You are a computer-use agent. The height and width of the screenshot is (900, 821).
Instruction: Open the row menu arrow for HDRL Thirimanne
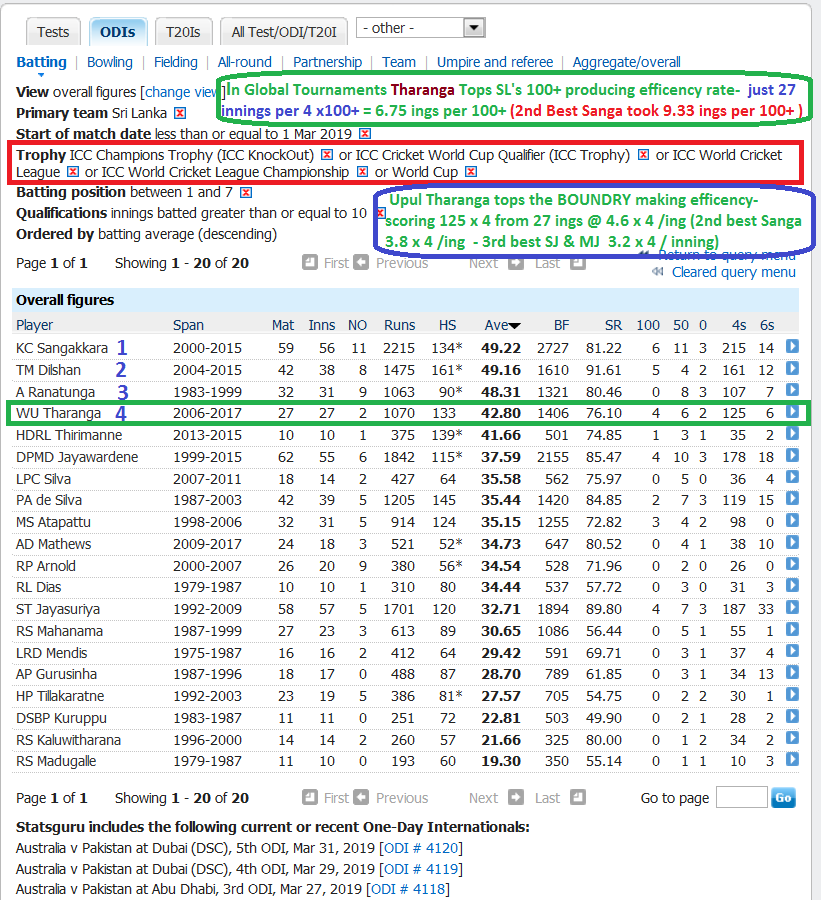click(x=792, y=433)
